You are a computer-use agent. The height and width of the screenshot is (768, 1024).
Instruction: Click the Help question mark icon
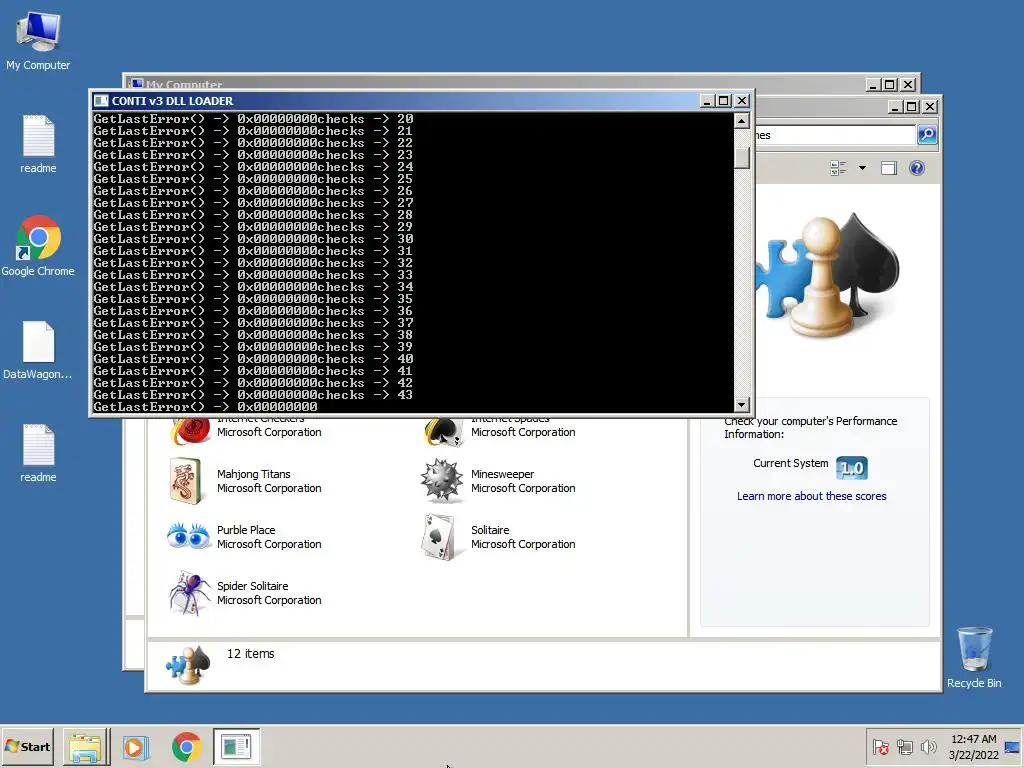point(917,168)
